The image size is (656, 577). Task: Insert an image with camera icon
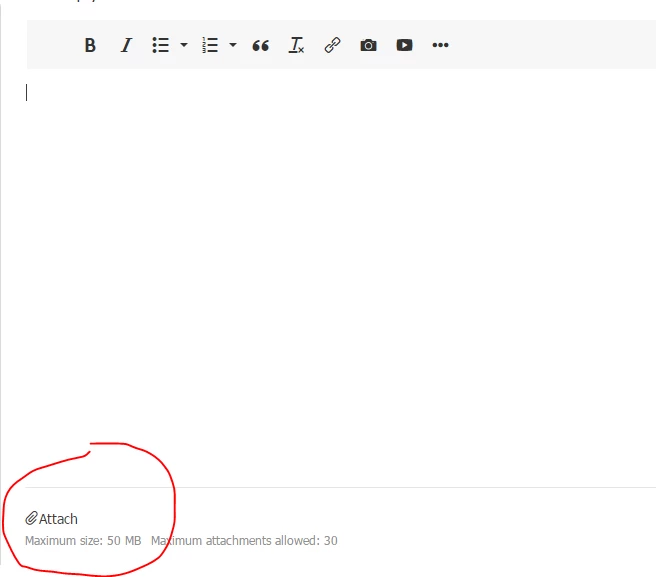369,45
